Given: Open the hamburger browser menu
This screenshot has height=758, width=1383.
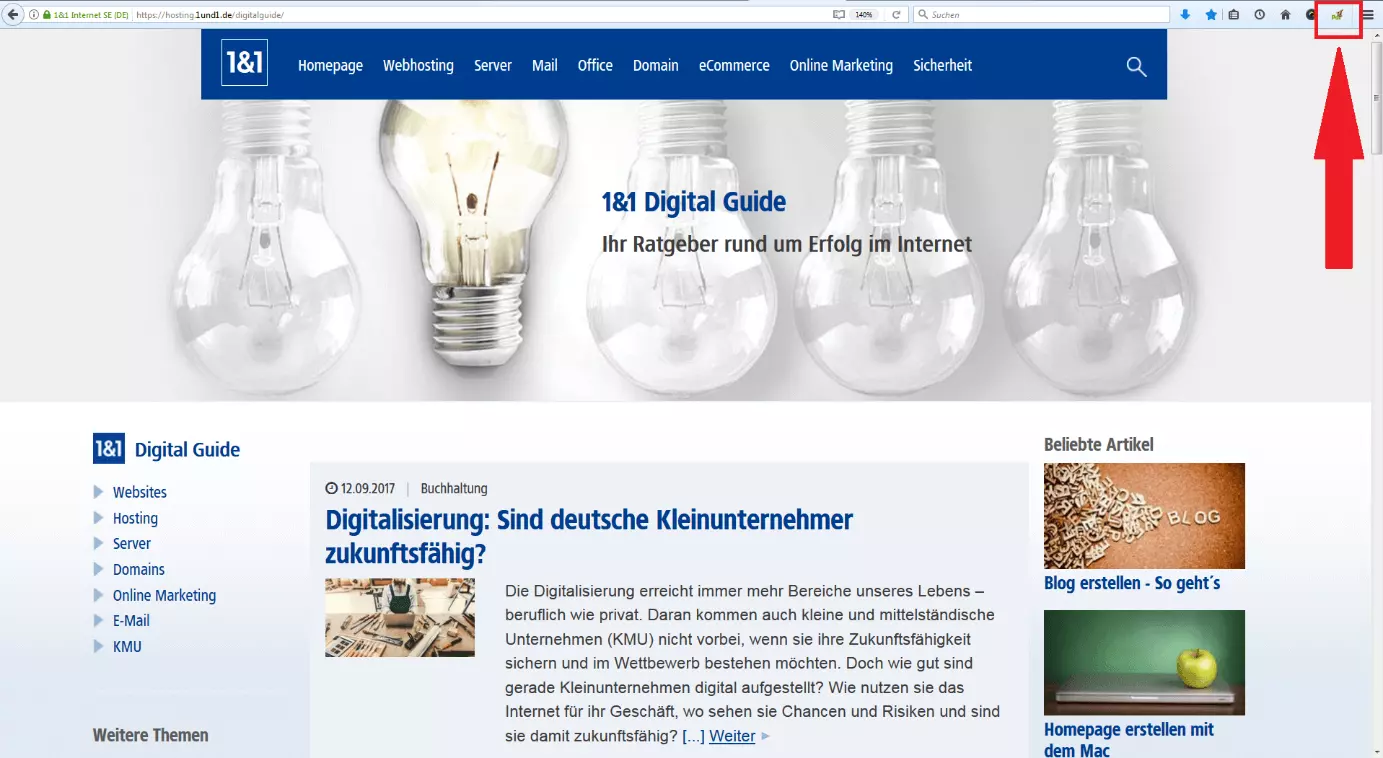Looking at the screenshot, I should point(1368,15).
